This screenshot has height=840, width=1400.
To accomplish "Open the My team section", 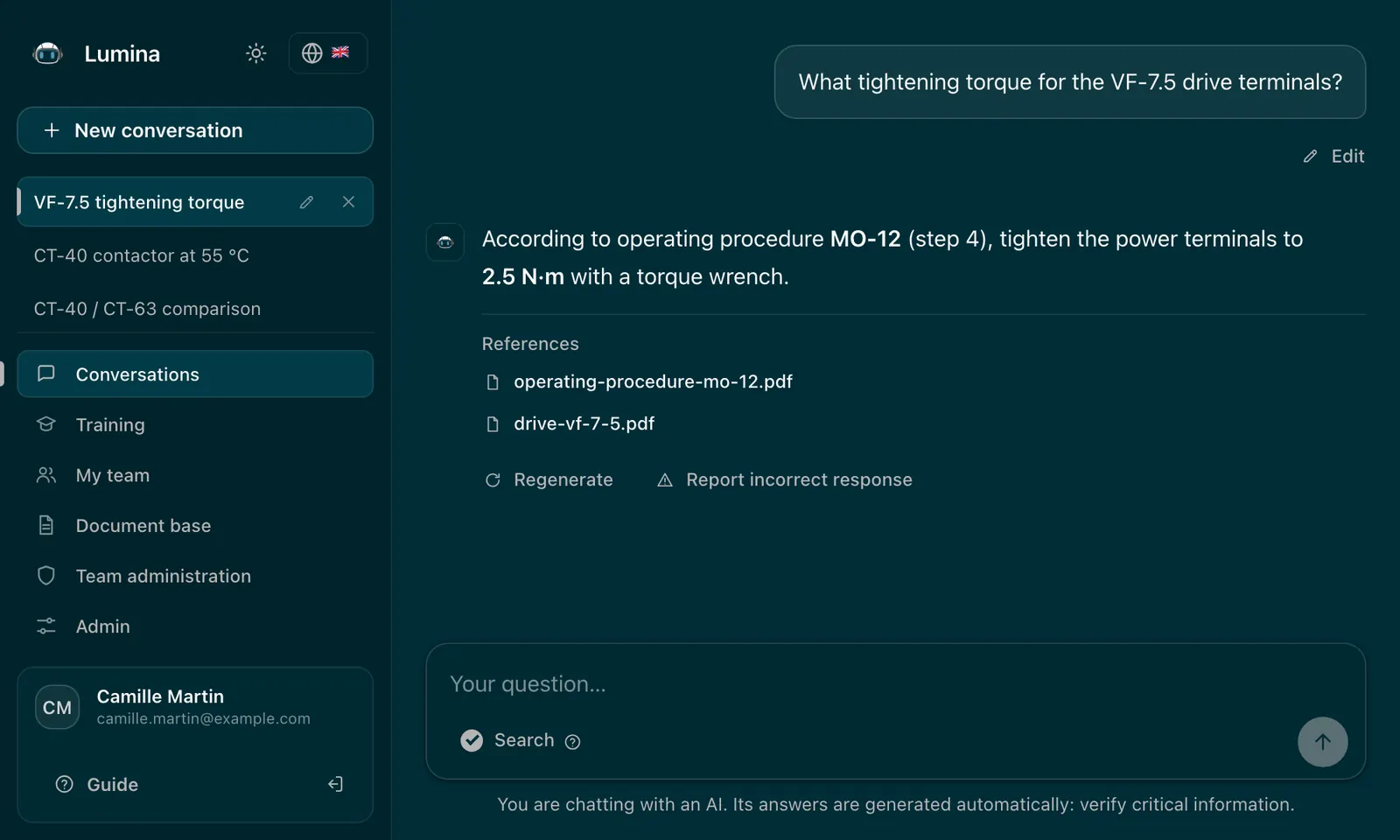I will point(195,475).
